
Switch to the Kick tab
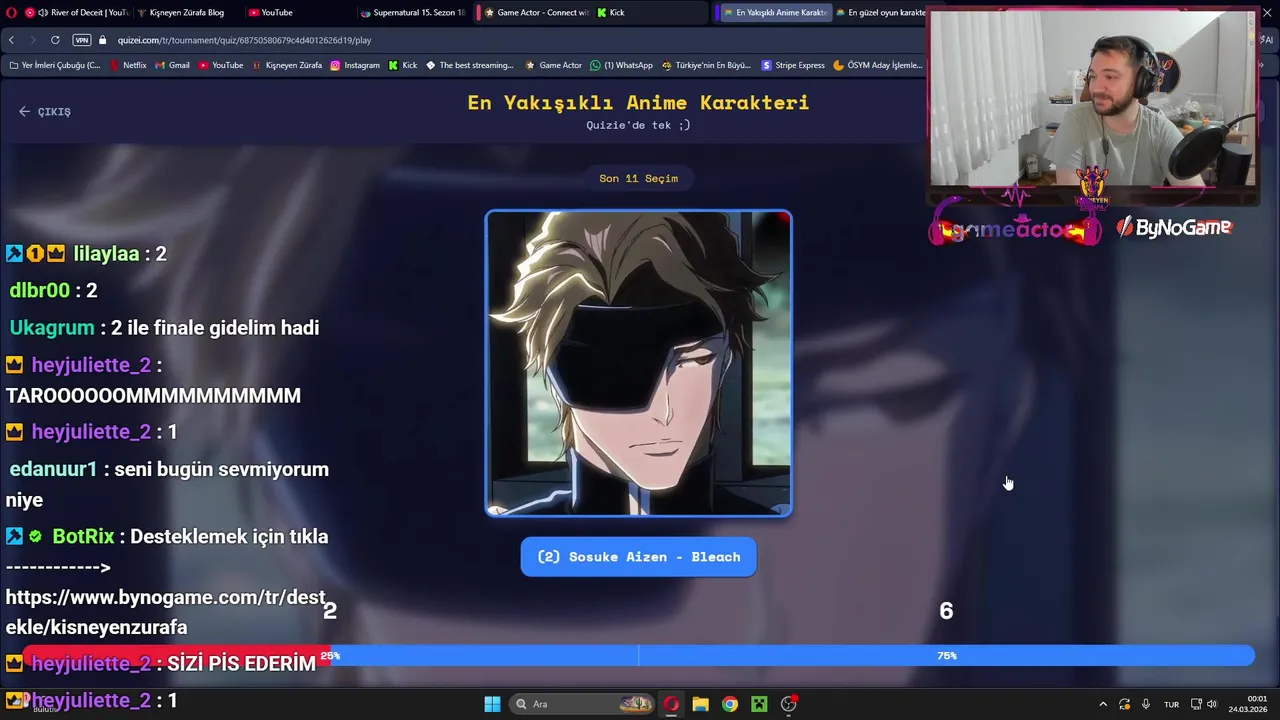(x=650, y=13)
